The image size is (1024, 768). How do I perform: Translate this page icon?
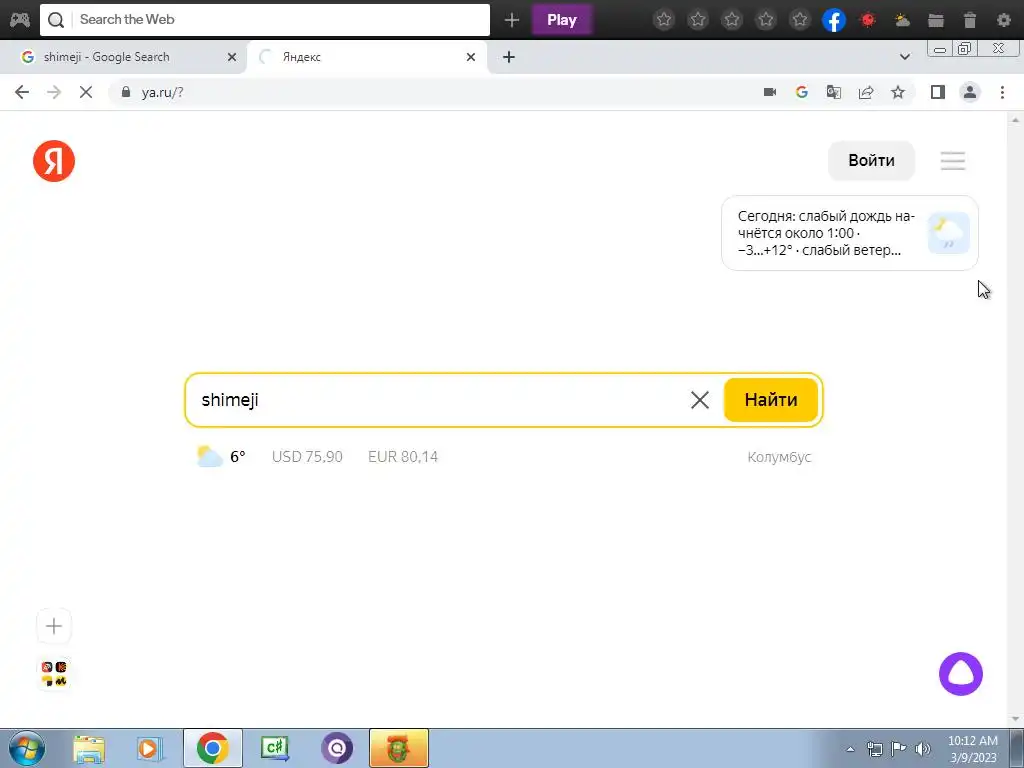(x=834, y=92)
